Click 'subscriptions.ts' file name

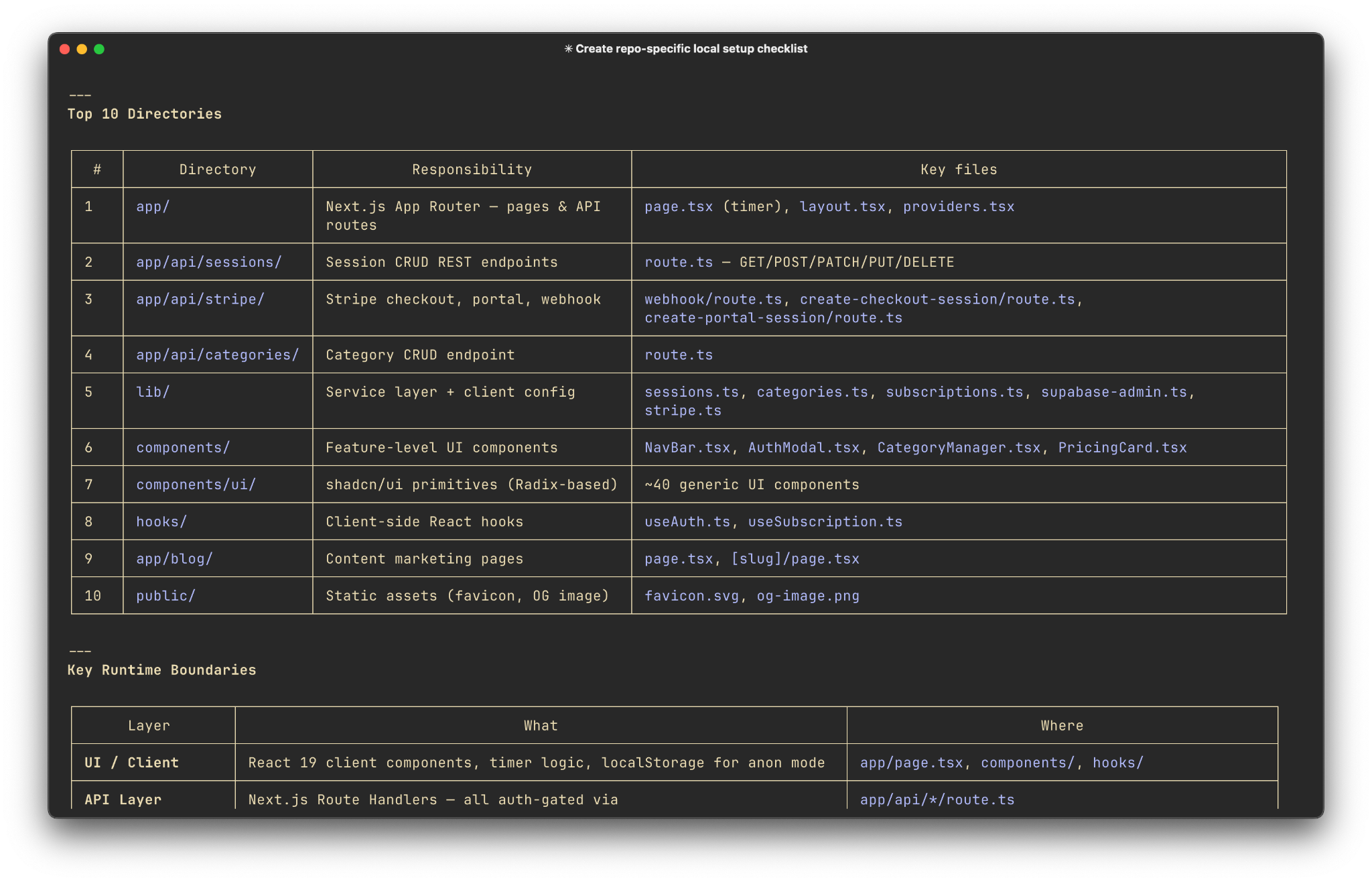point(955,391)
